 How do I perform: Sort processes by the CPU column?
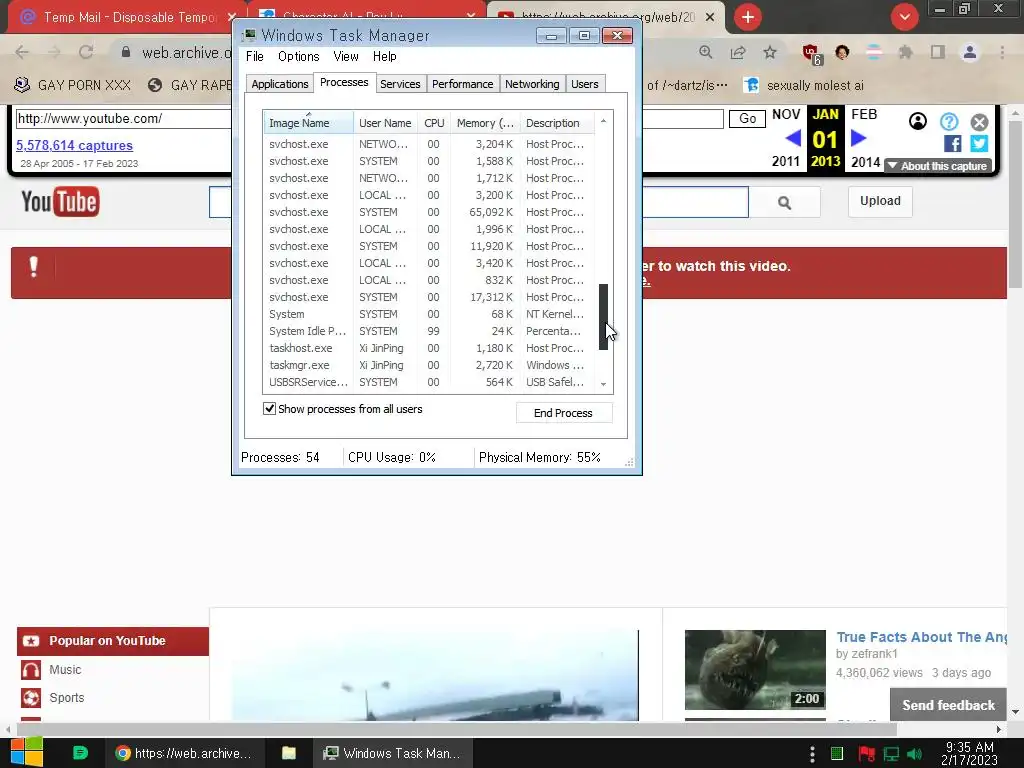tap(434, 123)
